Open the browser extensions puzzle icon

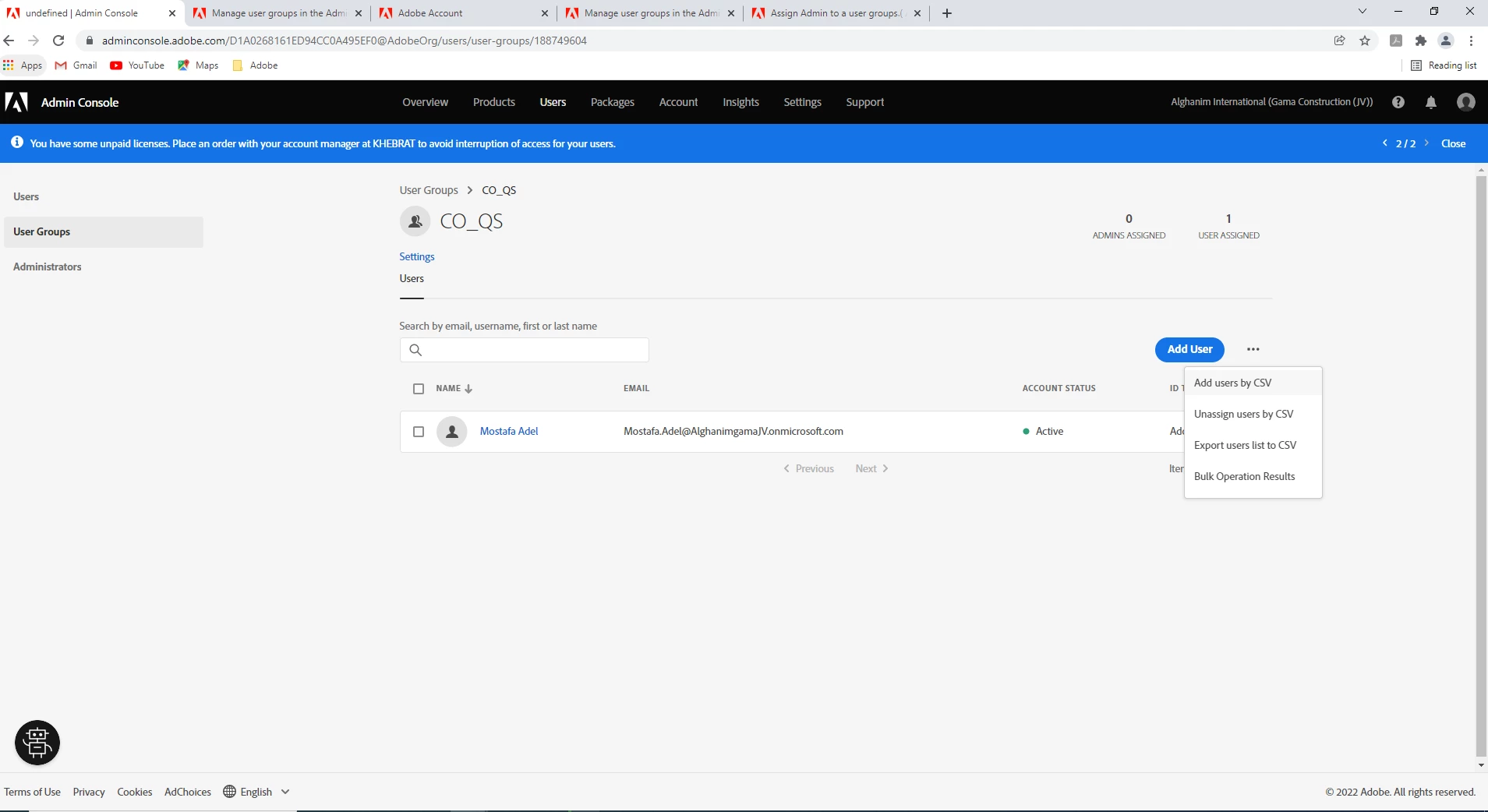pos(1421,41)
